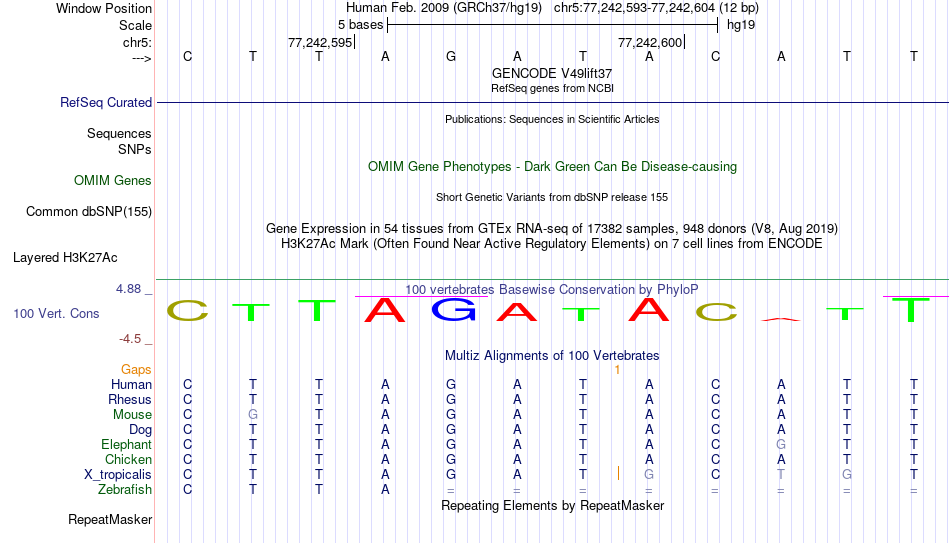Screen dimensions: 950x543
Task: Click the RefSeq genes from NCBI title
Action: [x=552, y=88]
